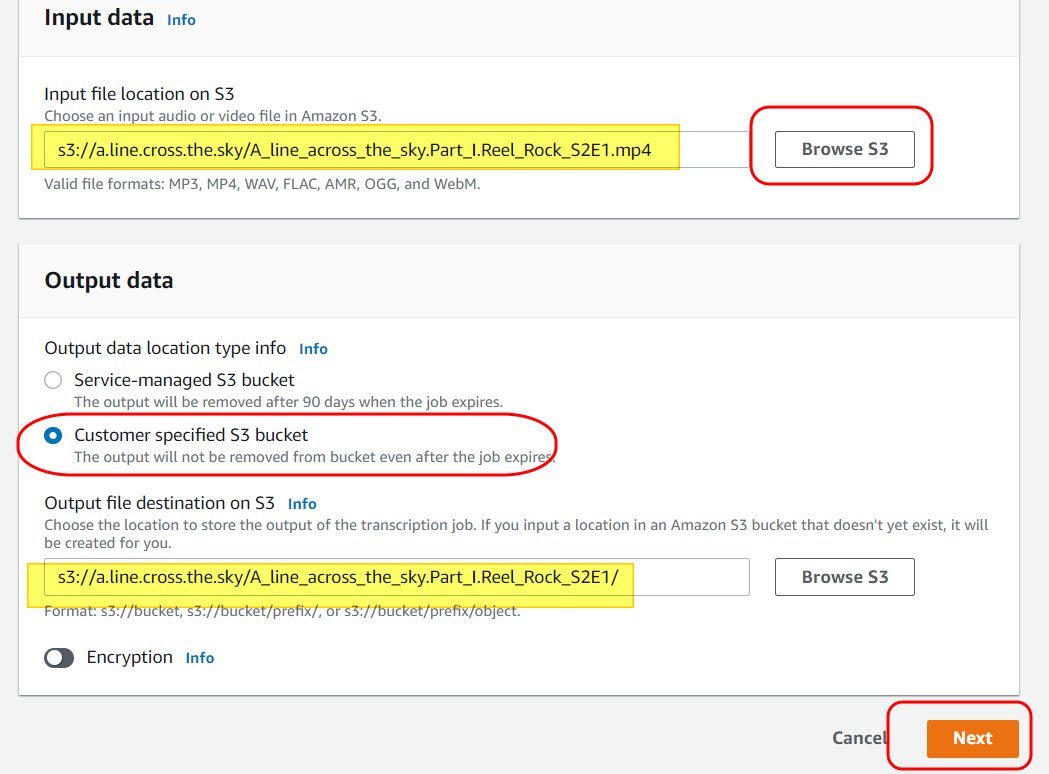Click the Input data section heading
This screenshot has width=1049, height=774.
pos(99,18)
